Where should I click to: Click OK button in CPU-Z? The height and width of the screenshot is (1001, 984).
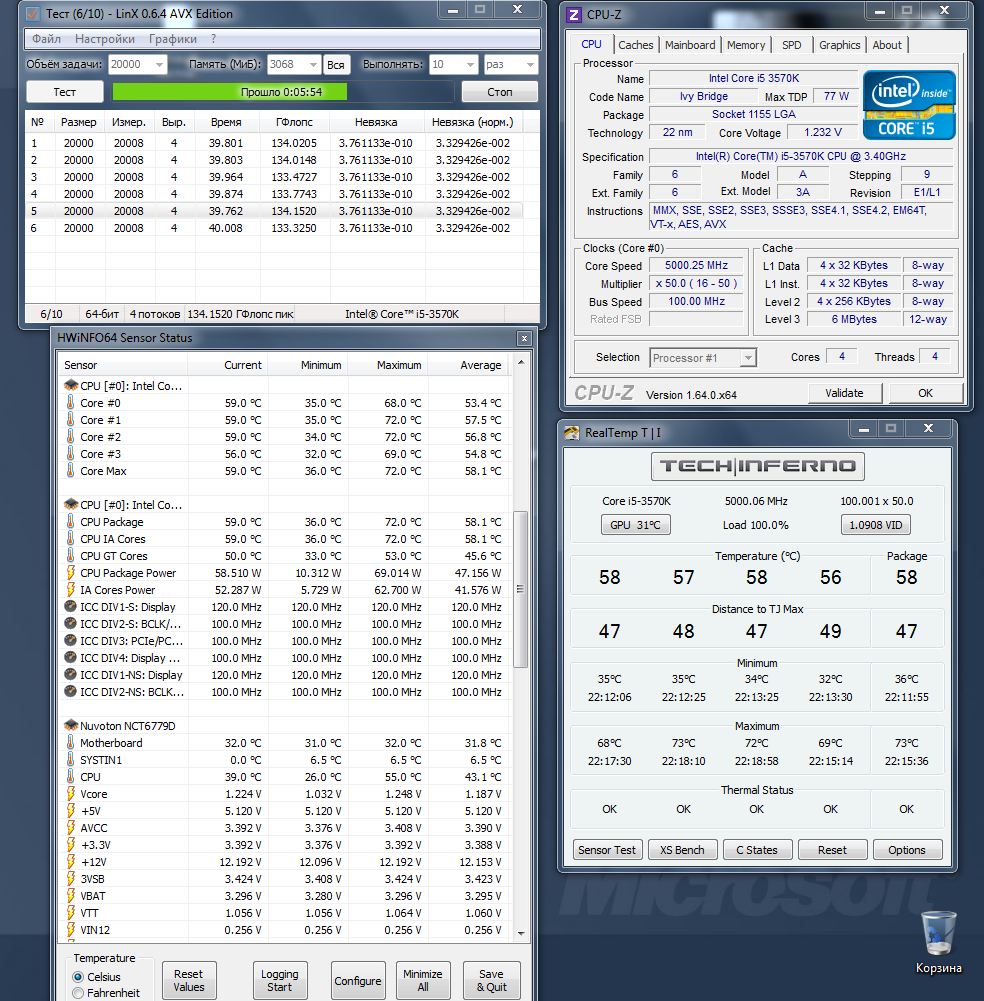[925, 393]
